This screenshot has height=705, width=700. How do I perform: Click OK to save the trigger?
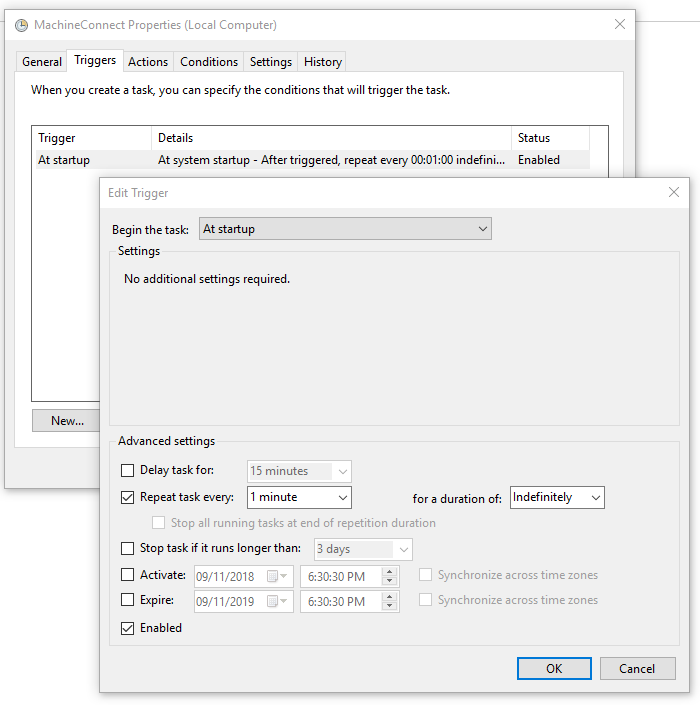pos(554,669)
